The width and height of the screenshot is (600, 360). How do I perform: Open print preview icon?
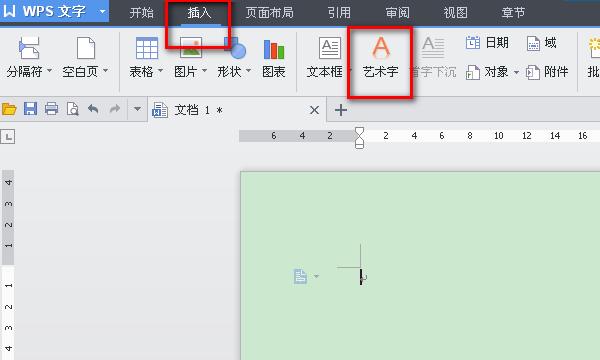pos(72,109)
